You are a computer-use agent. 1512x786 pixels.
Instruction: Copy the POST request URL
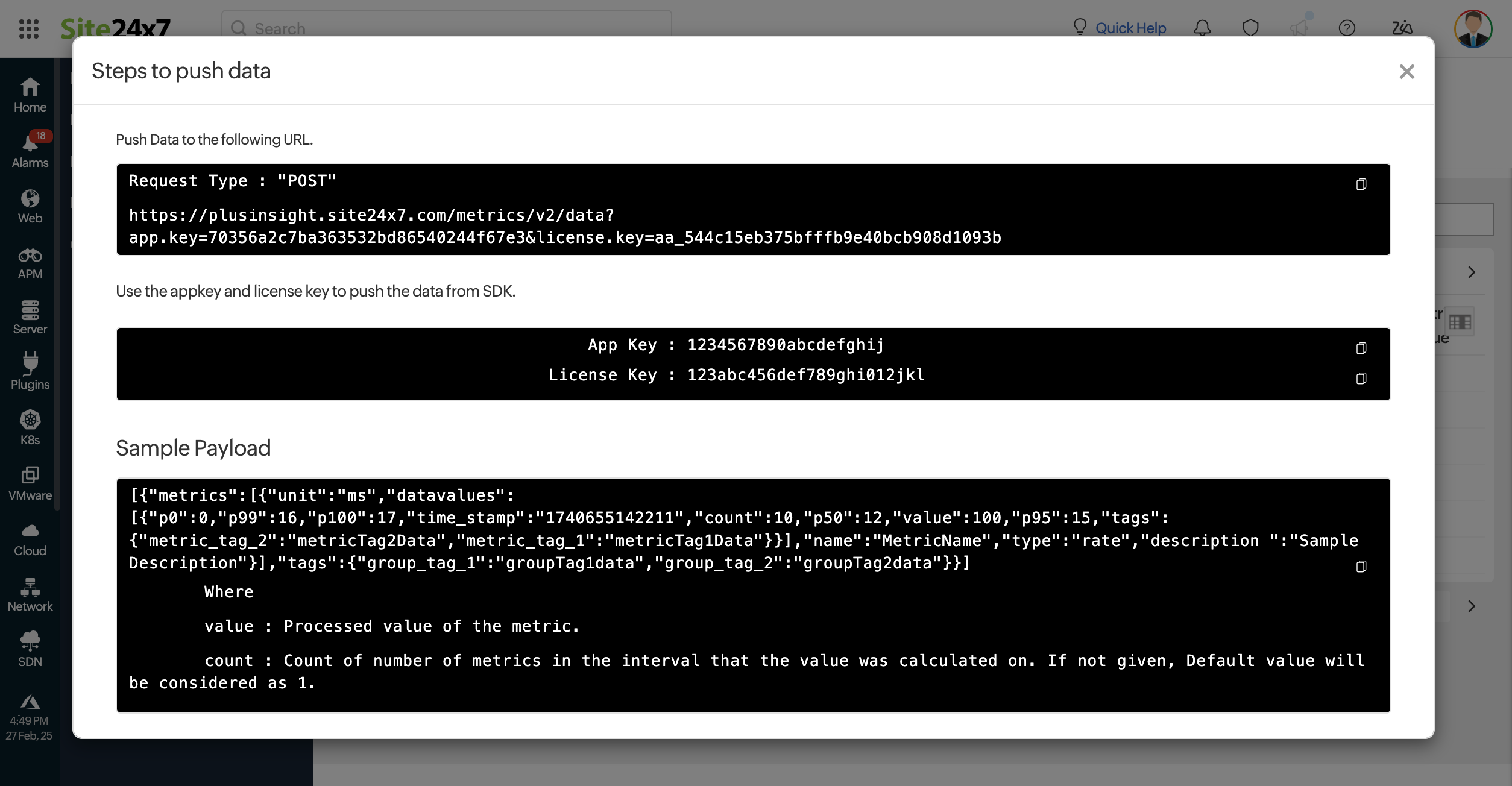(x=1361, y=183)
